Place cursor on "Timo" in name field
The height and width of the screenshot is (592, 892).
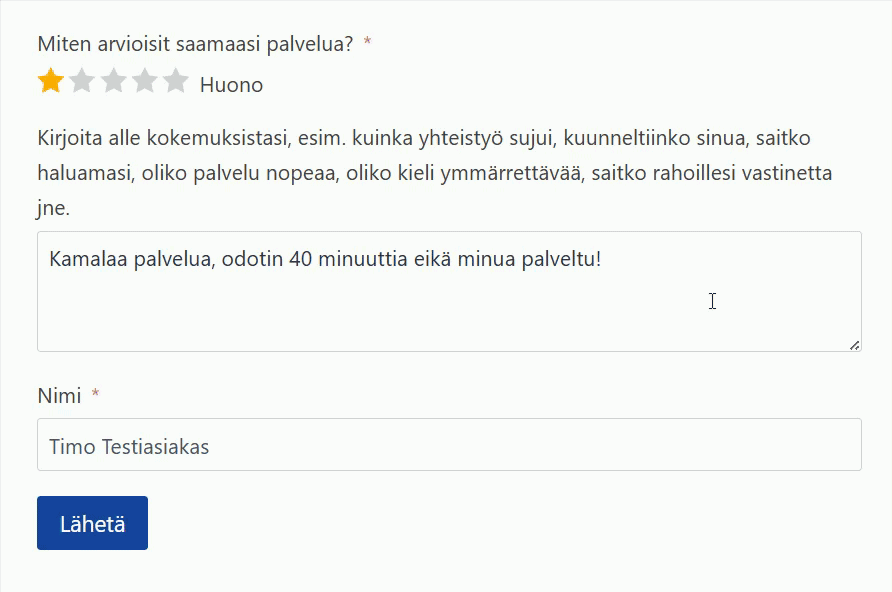pos(71,447)
